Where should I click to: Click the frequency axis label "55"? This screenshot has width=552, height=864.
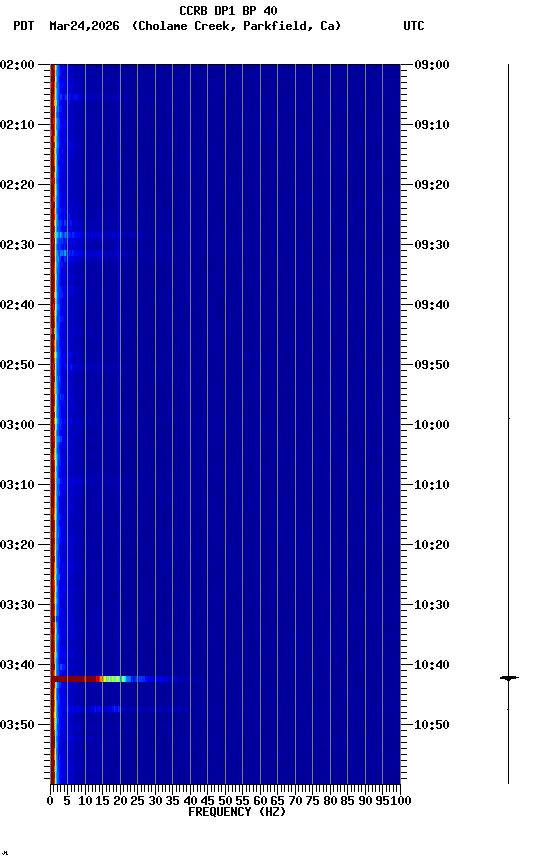pos(242,801)
